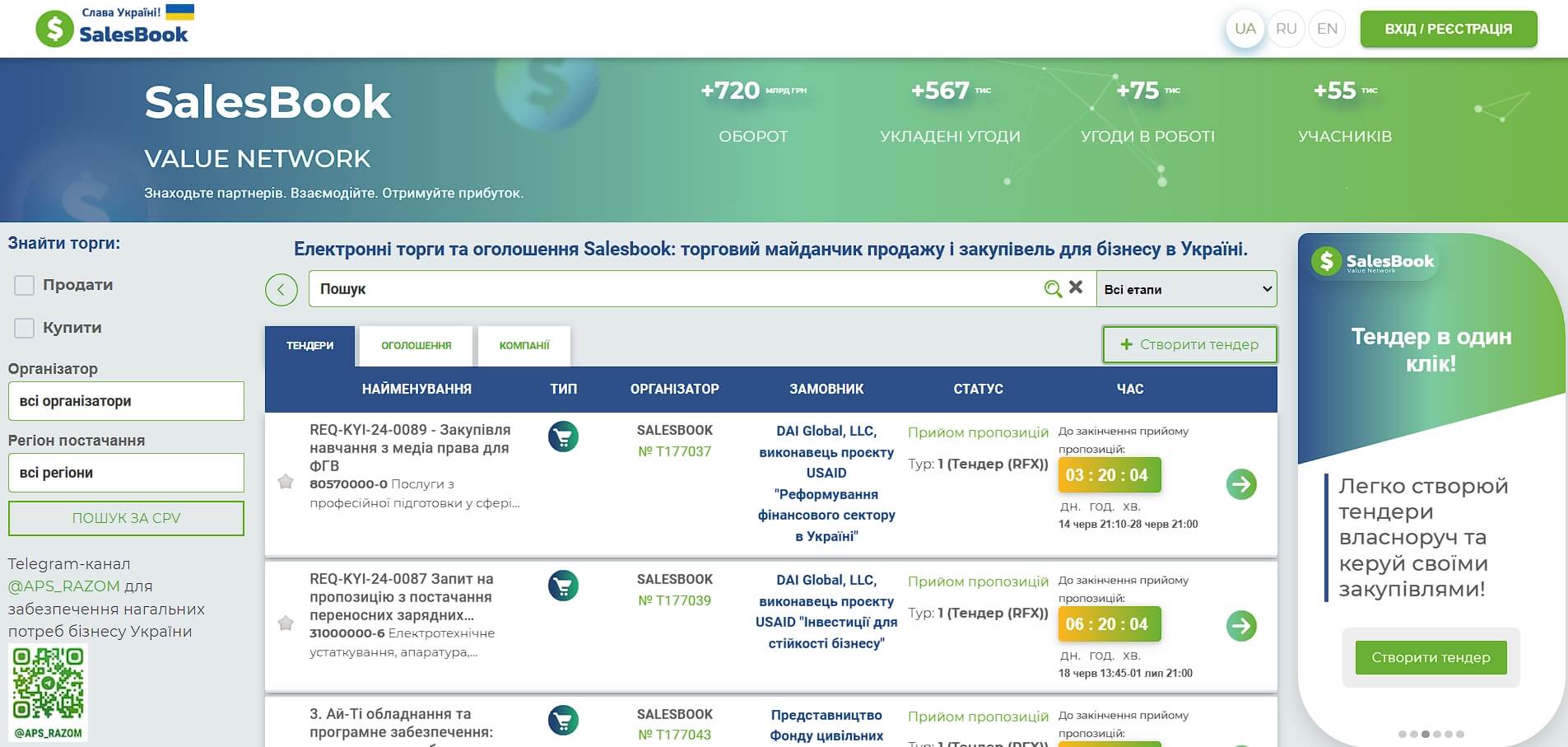Click Створити тендер button above the table
Image resolution: width=1568 pixels, height=747 pixels.
point(1190,344)
